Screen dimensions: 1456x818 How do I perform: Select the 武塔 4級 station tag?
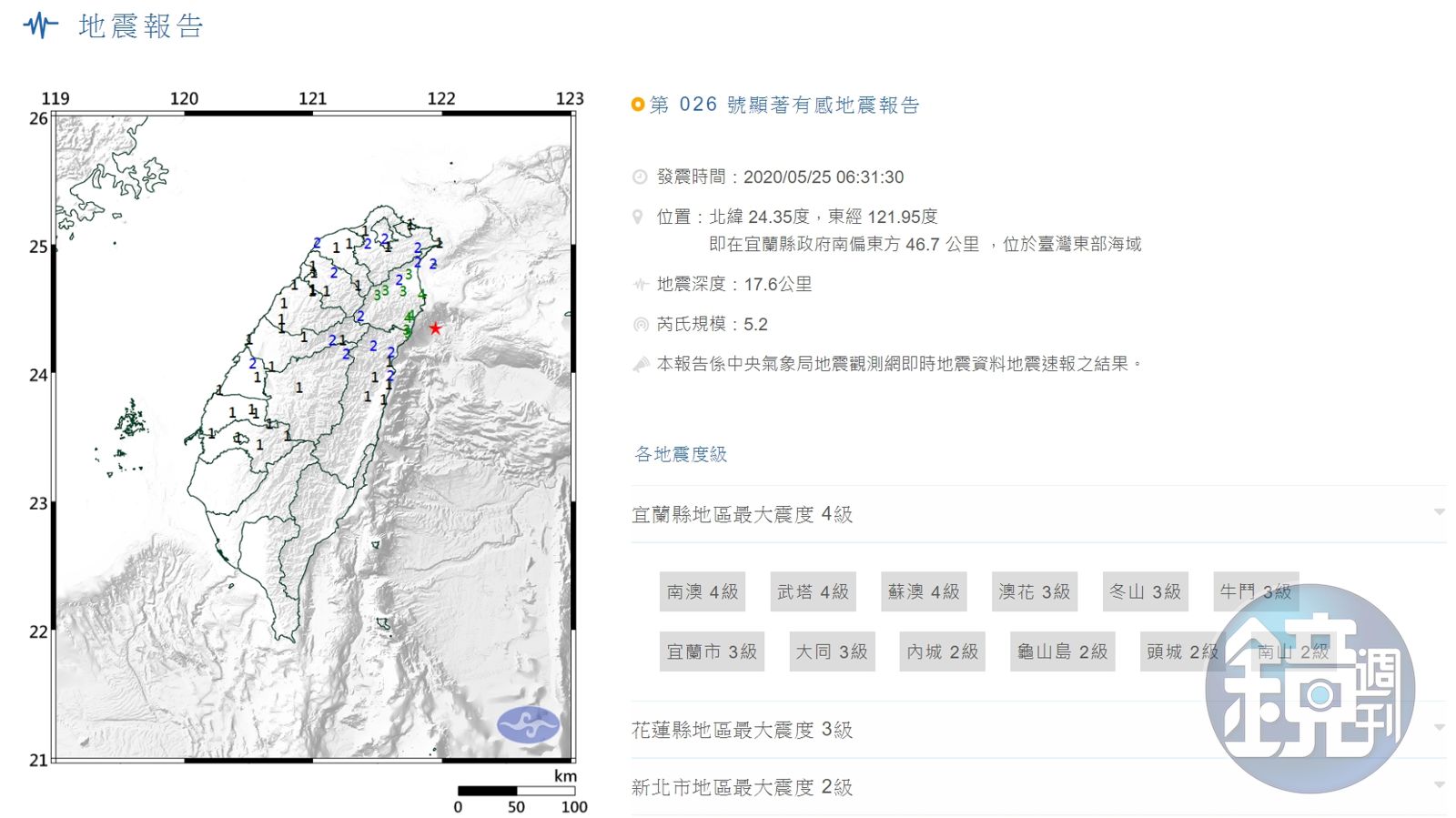(x=813, y=591)
